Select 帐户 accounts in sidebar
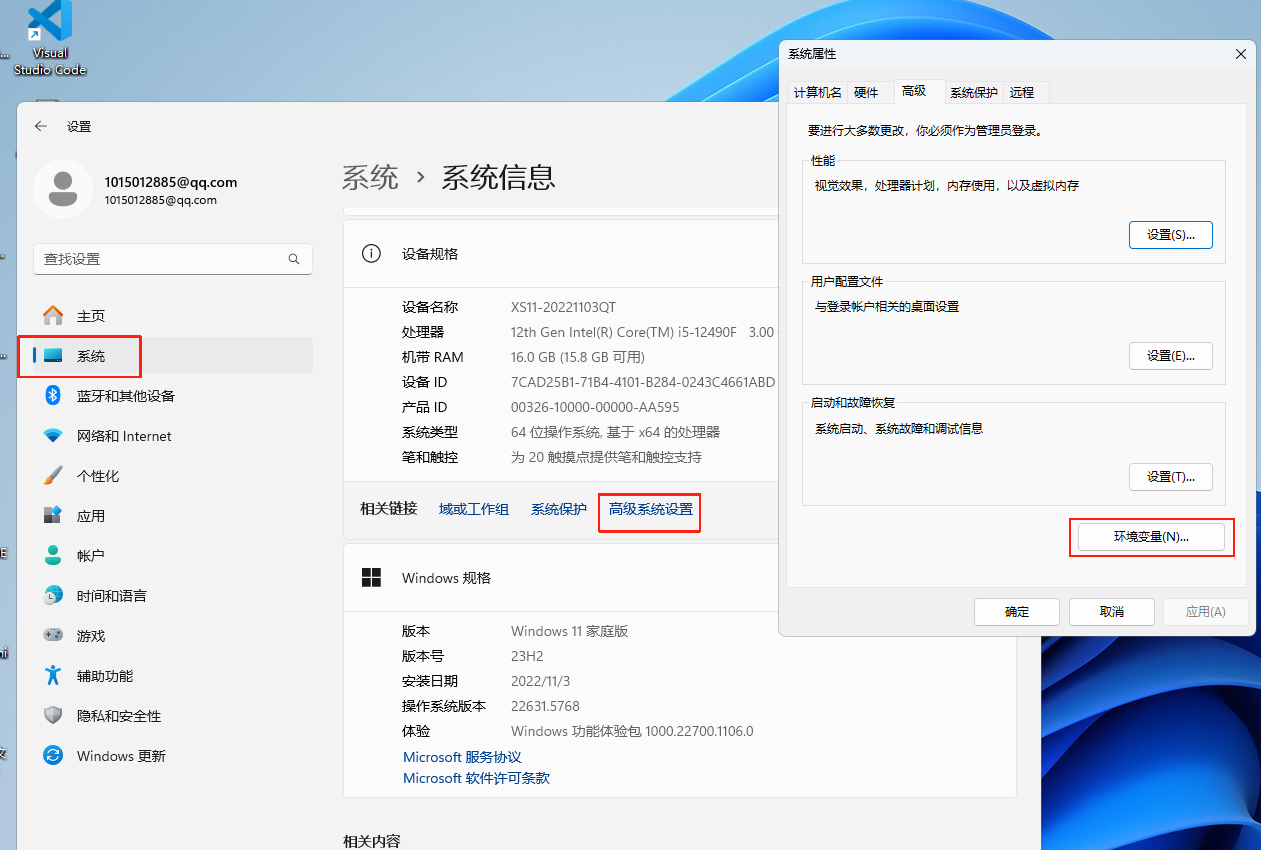 click(90, 556)
